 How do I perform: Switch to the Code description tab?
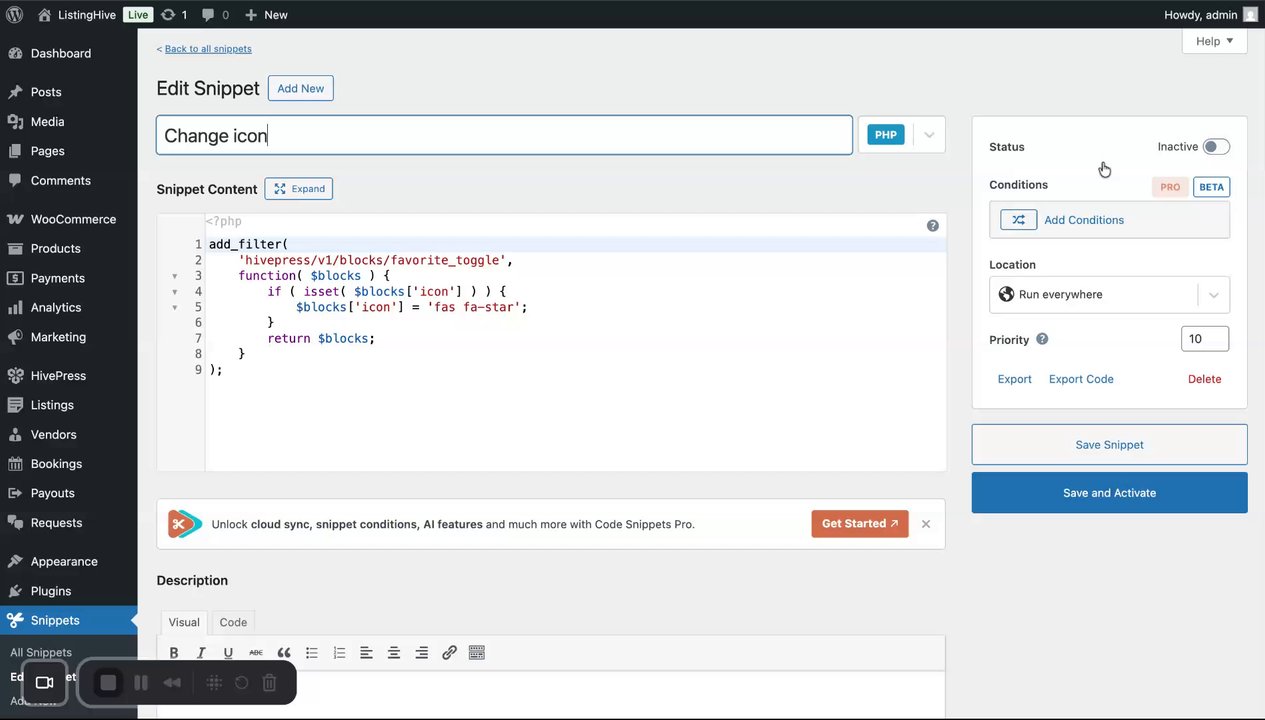pos(233,622)
